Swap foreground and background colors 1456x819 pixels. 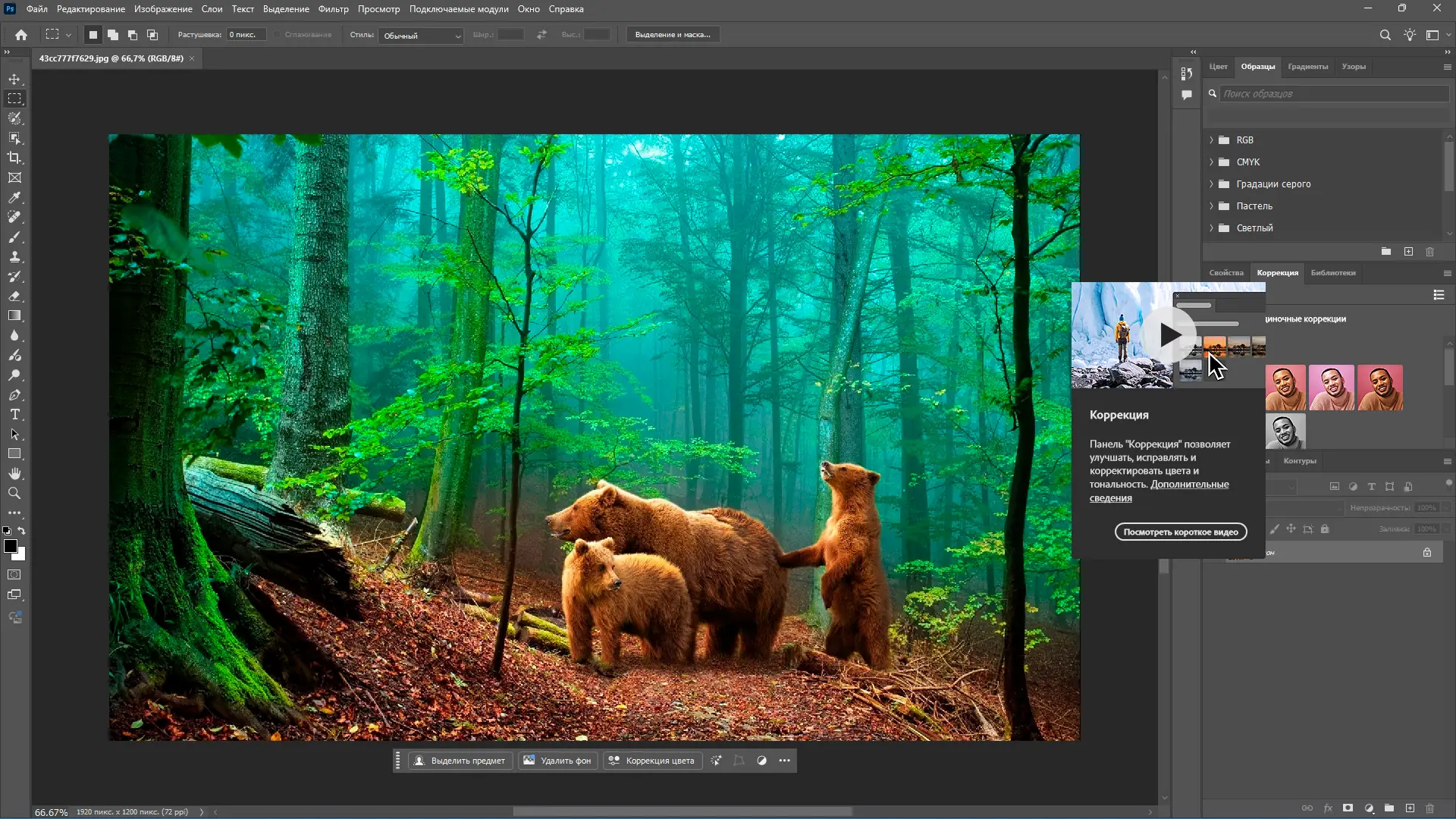pos(22,531)
